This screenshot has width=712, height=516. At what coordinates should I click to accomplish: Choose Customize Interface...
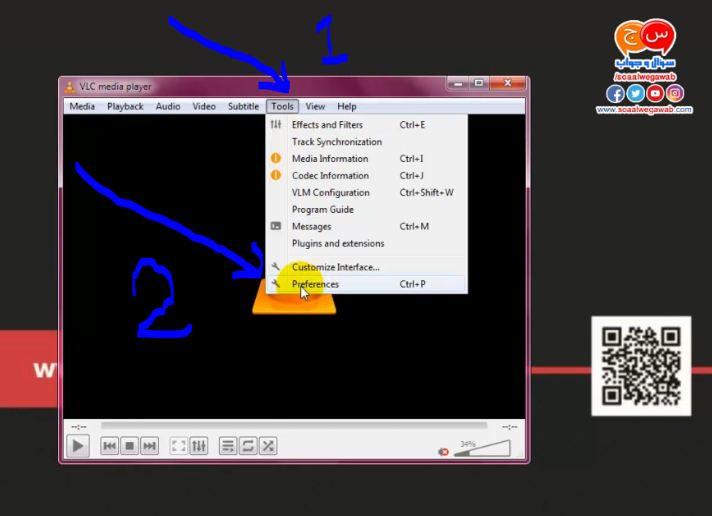pos(366,267)
